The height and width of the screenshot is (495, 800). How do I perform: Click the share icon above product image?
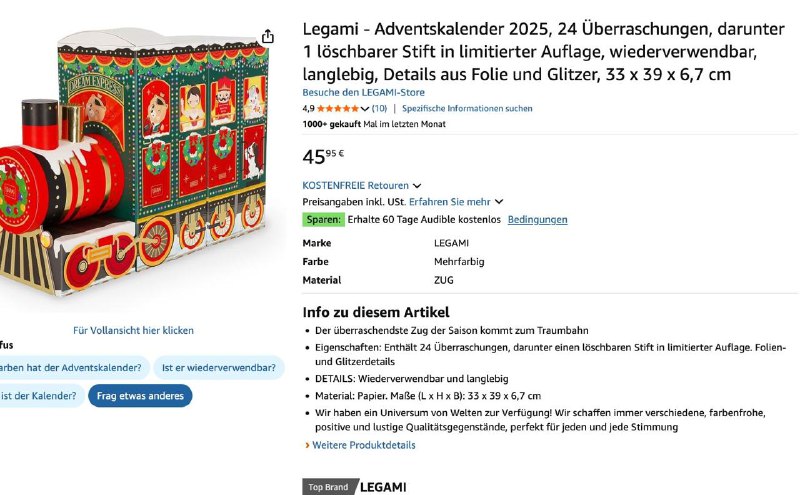268,37
